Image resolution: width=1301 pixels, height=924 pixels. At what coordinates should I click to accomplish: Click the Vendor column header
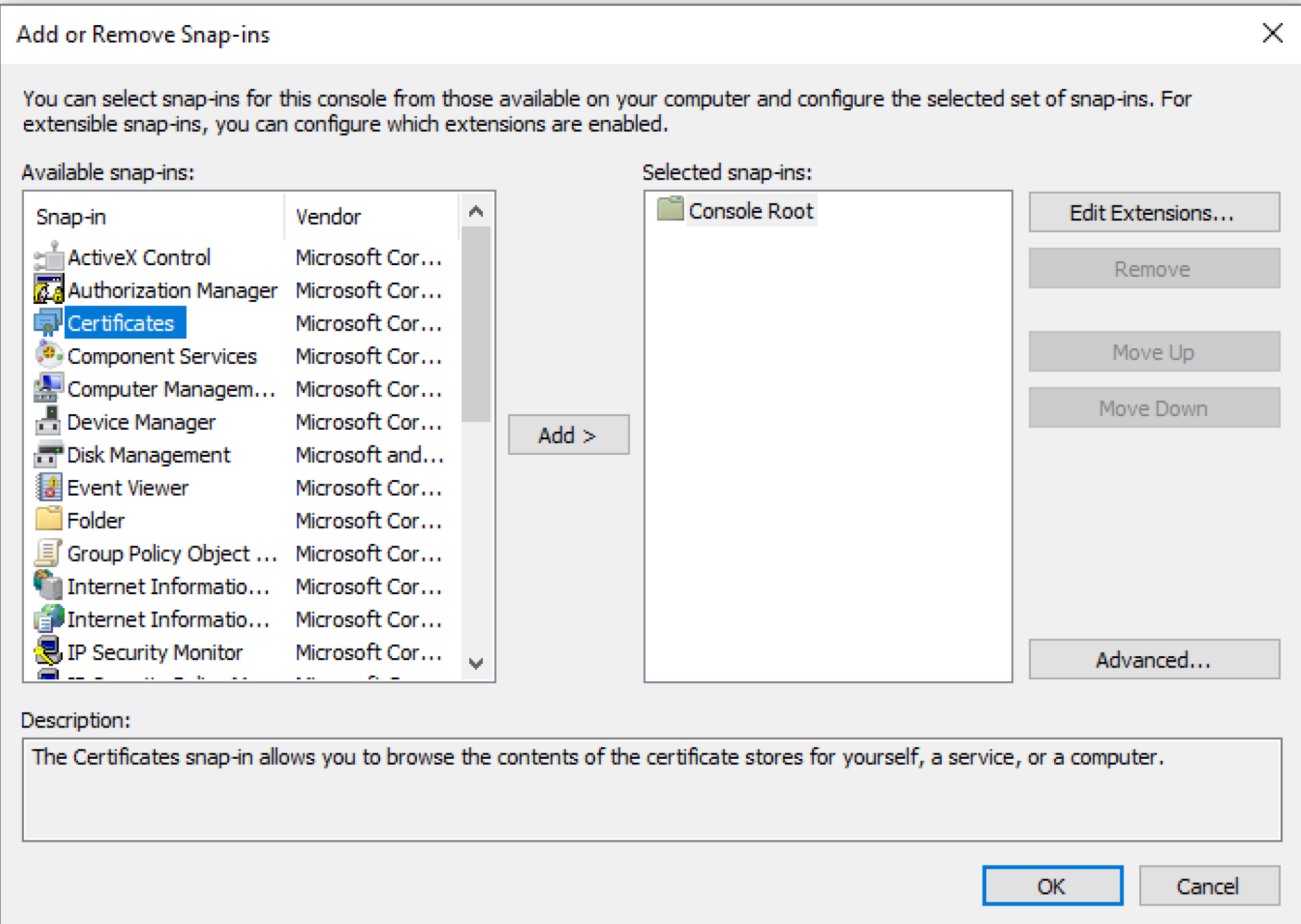371,217
